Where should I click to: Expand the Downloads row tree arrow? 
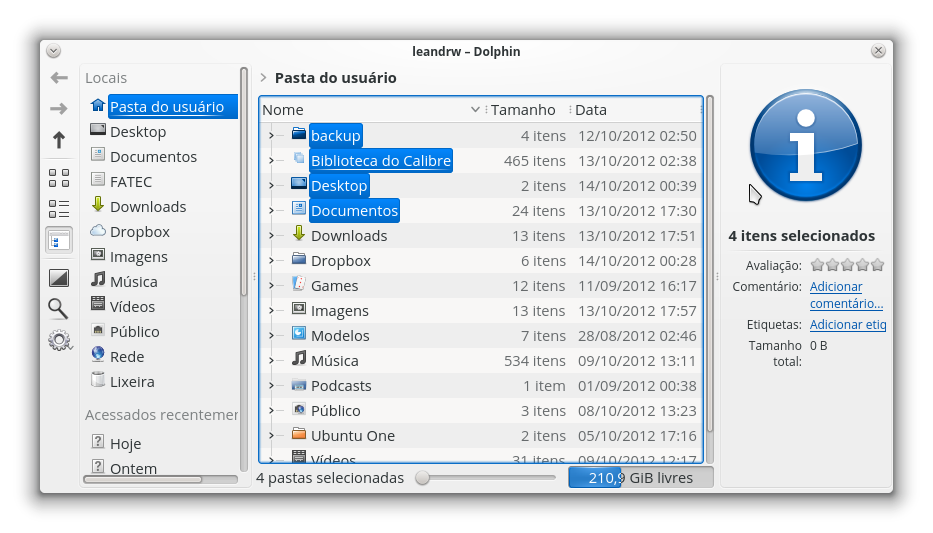271,236
